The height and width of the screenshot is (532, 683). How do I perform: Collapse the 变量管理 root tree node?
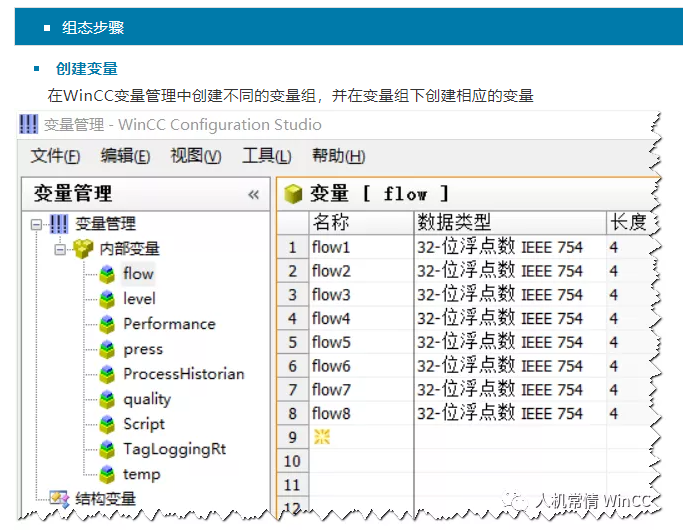(x=36, y=224)
